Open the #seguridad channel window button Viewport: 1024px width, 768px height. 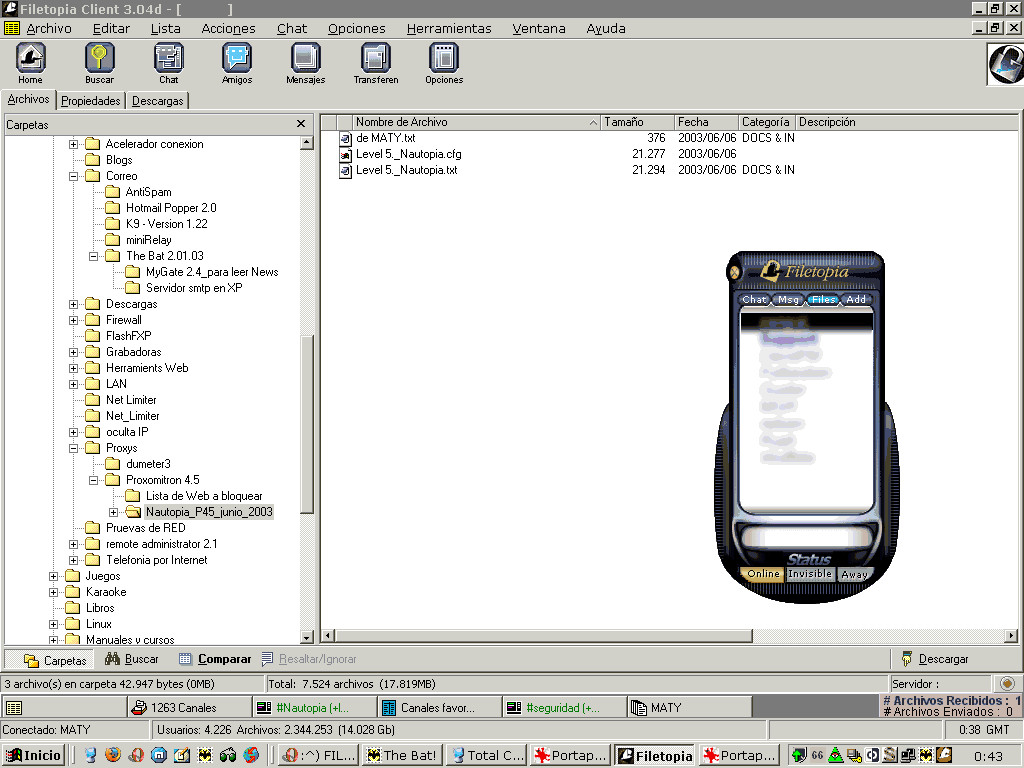point(564,707)
